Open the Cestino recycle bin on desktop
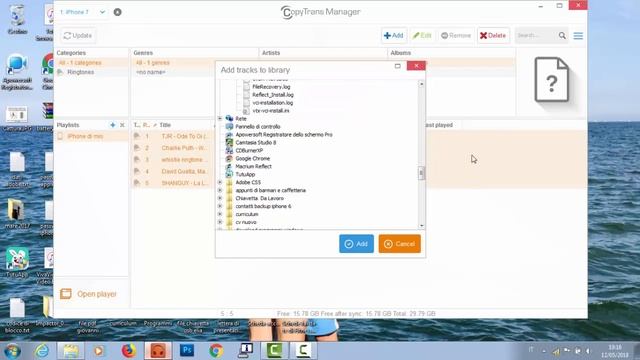The image size is (640, 360). (17, 19)
